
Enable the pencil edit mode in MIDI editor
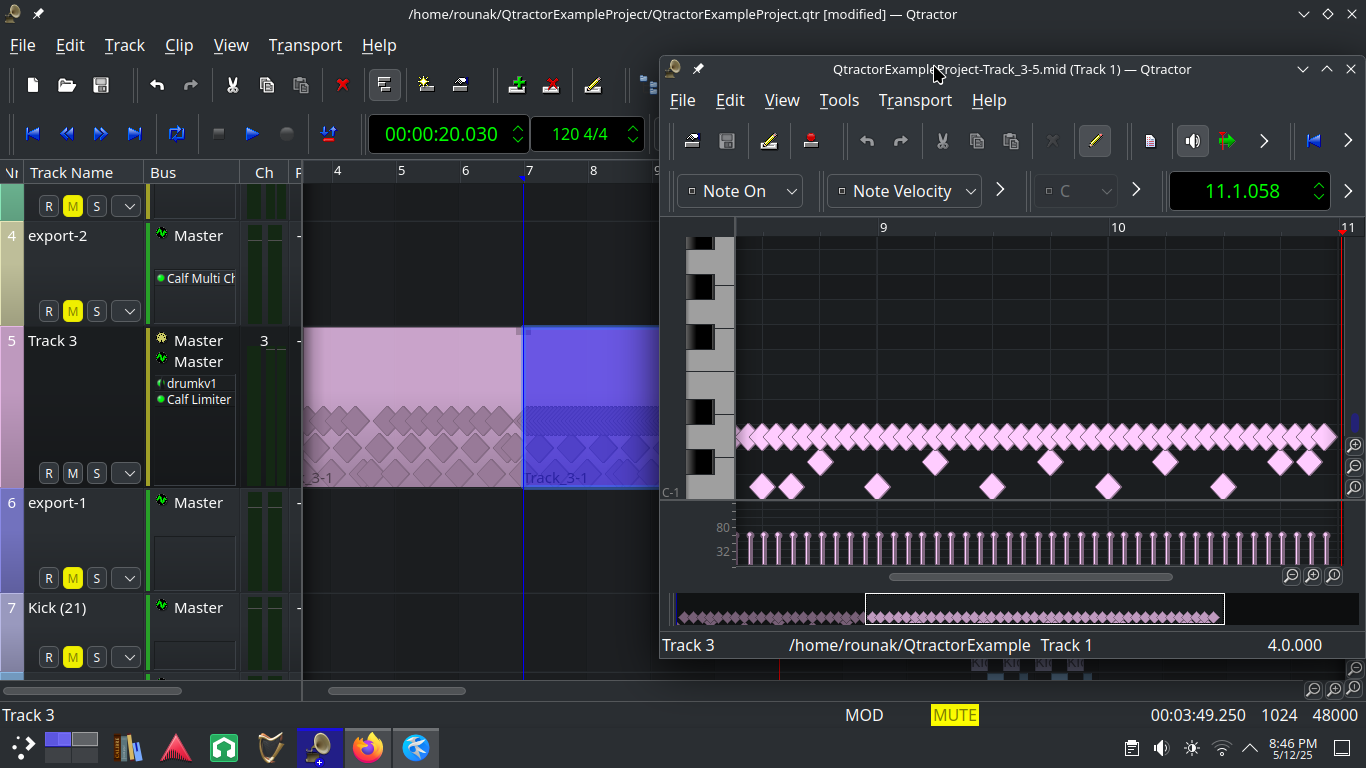tap(1095, 141)
